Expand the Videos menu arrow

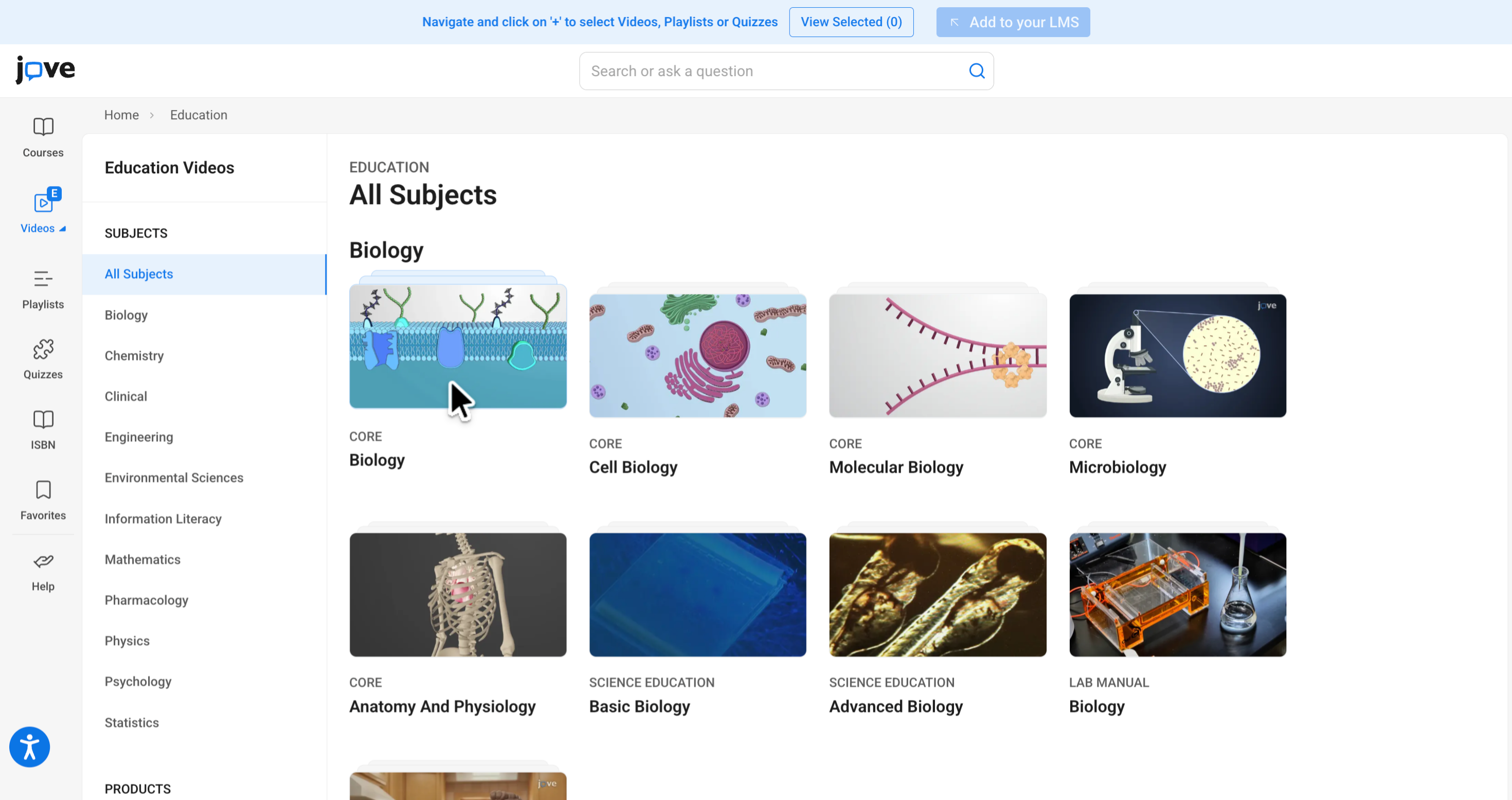(x=62, y=229)
